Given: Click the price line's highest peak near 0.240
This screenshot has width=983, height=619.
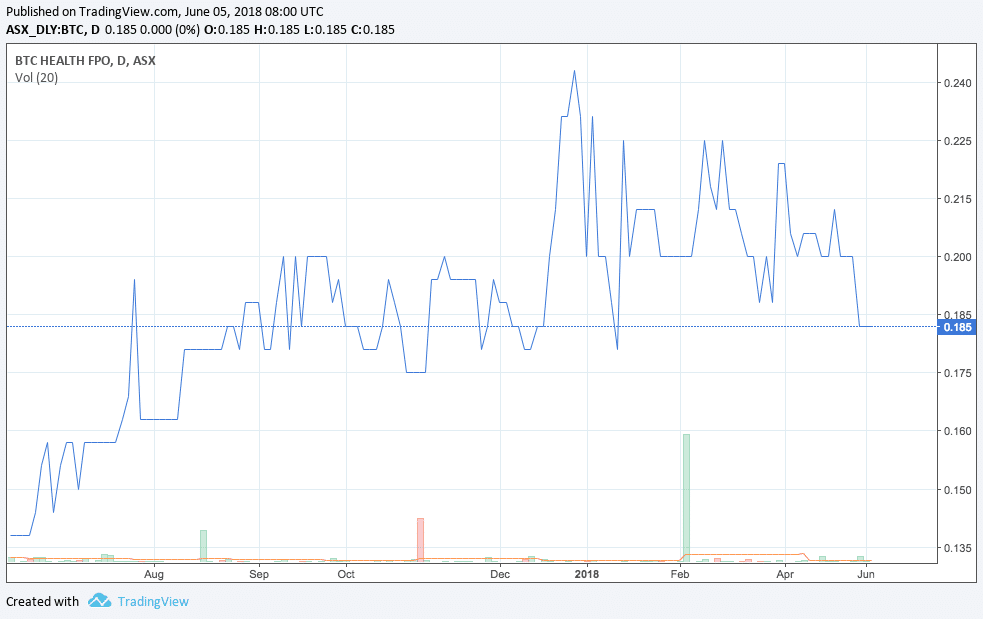Looking at the screenshot, I should [574, 71].
